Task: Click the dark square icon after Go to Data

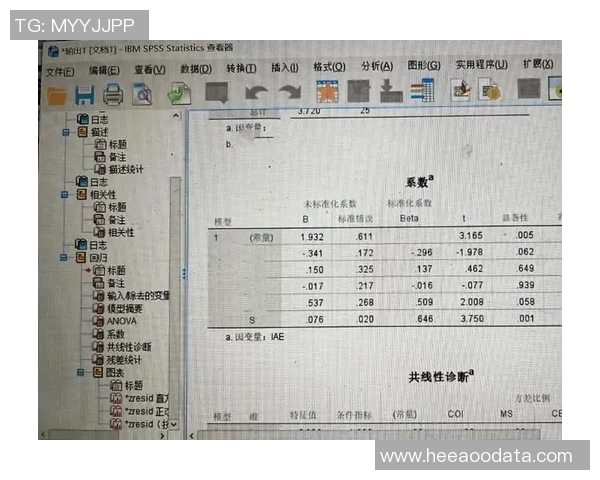Action: pyautogui.click(x=359, y=91)
